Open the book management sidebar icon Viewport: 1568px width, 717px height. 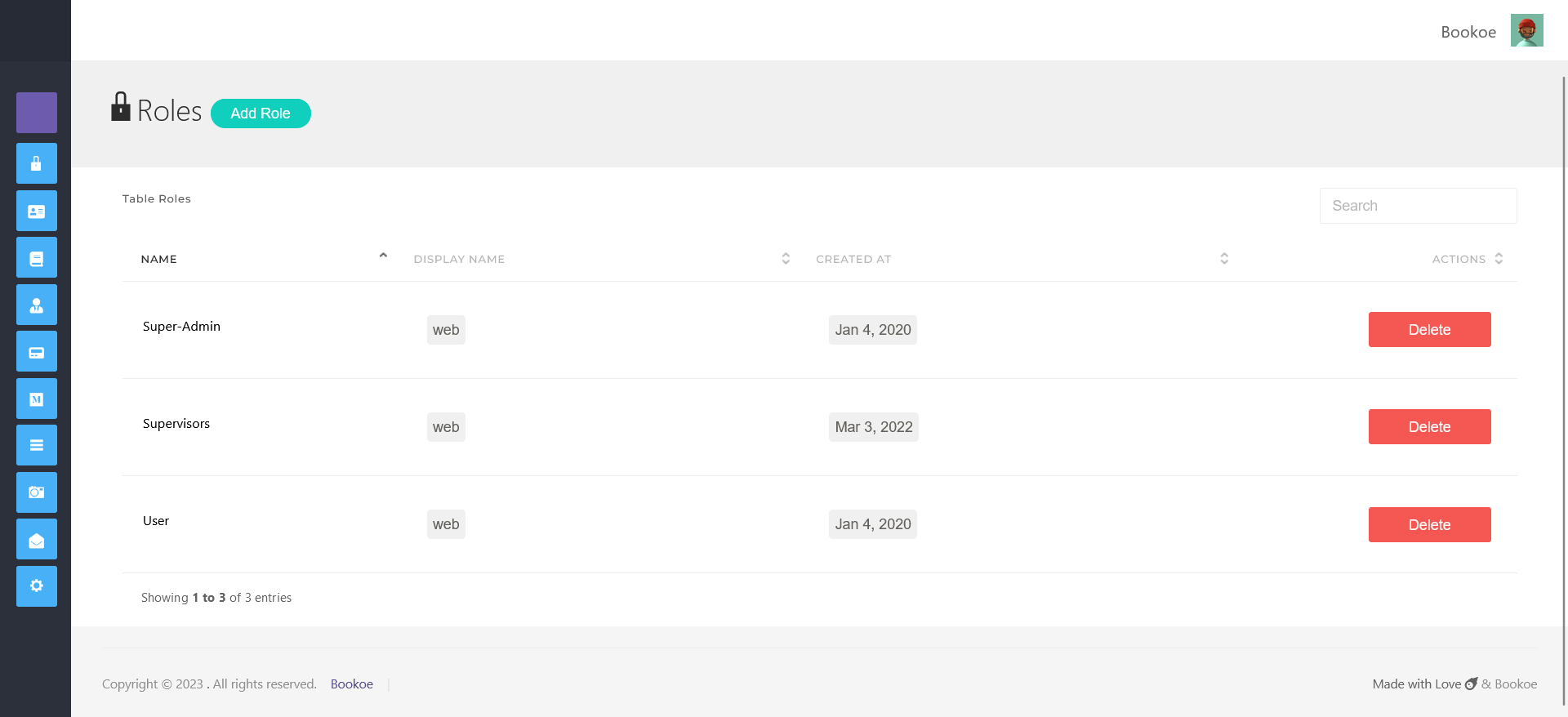pos(36,257)
